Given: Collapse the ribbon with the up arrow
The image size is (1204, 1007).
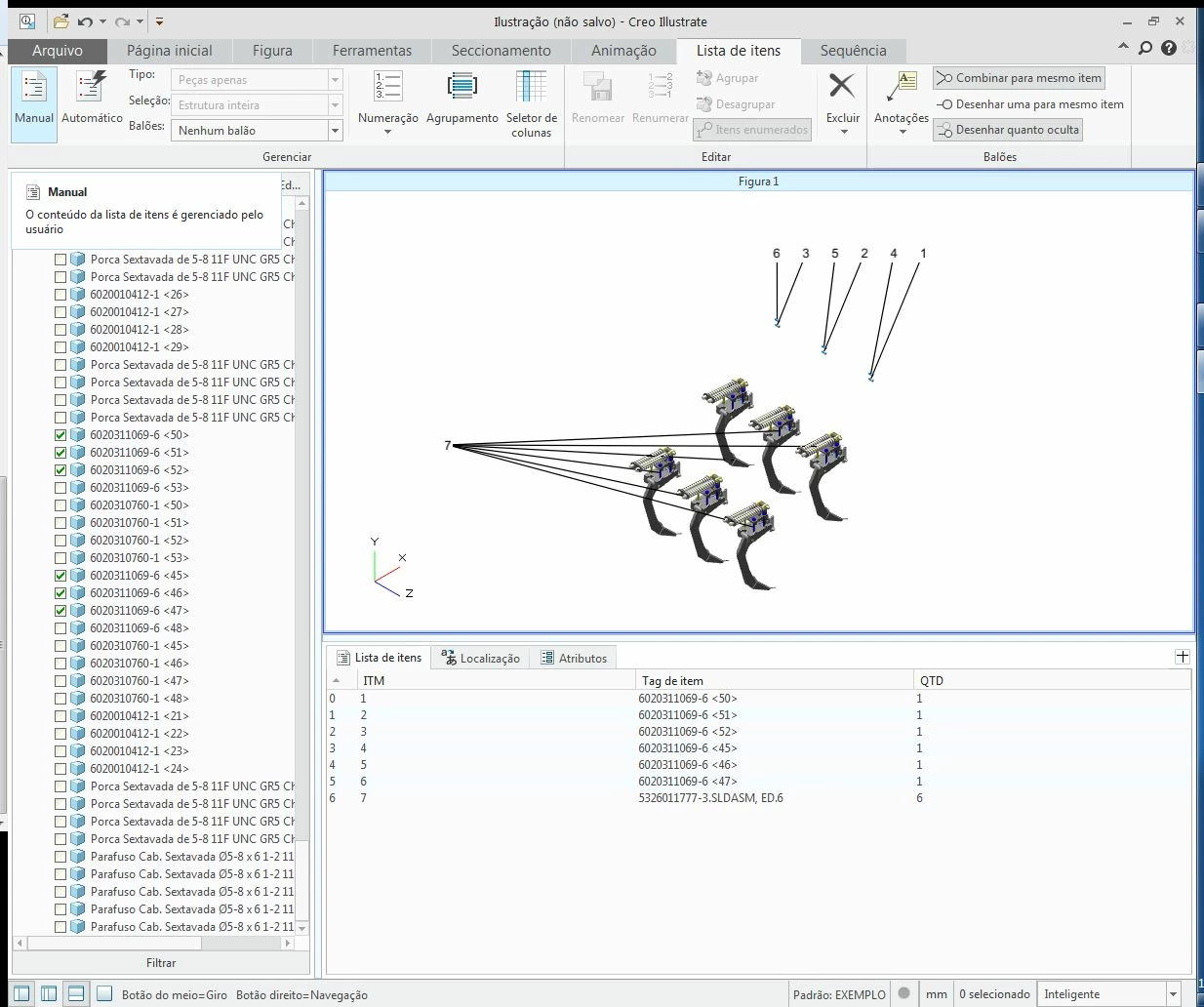Looking at the screenshot, I should click(1123, 46).
